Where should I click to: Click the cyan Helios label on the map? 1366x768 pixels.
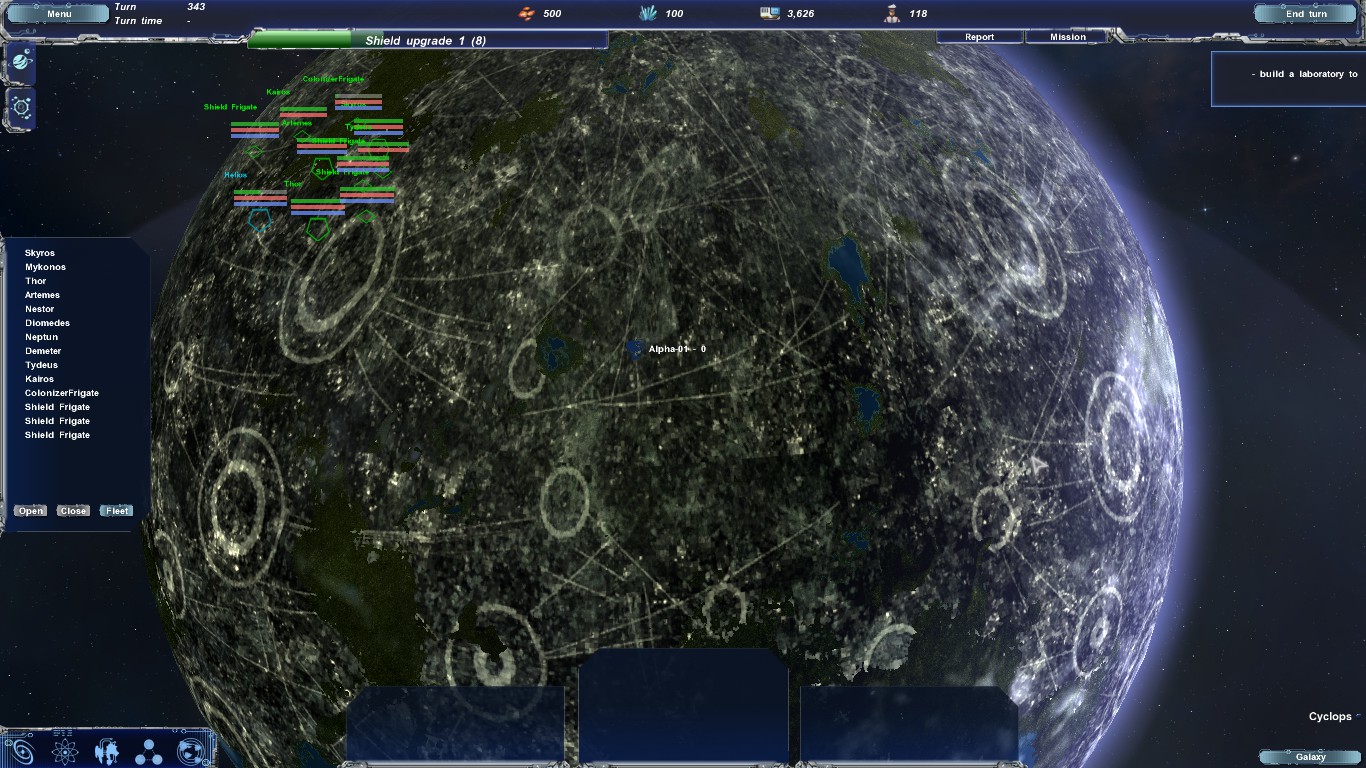point(236,175)
